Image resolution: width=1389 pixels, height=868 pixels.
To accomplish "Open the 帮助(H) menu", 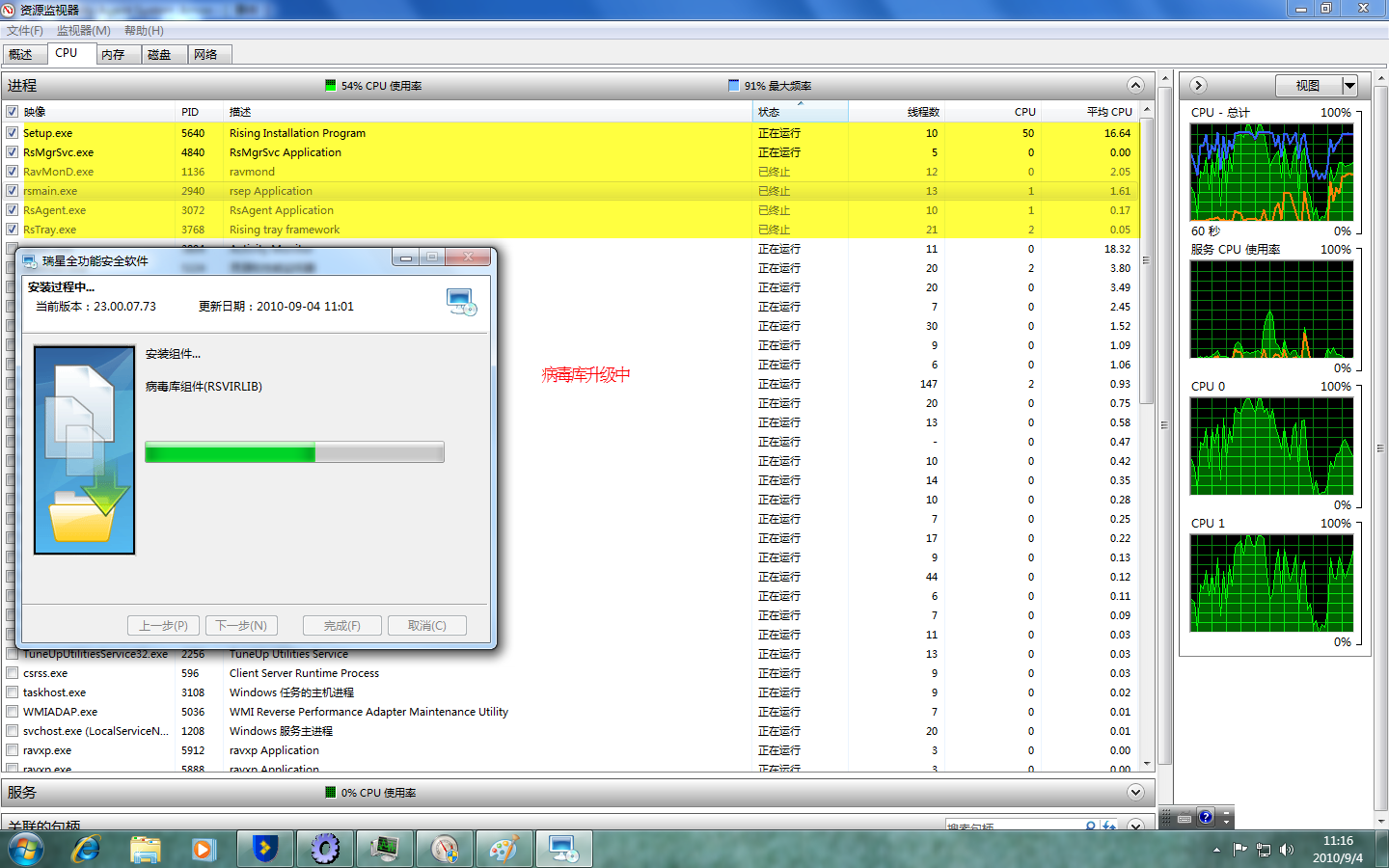I will coord(144,31).
